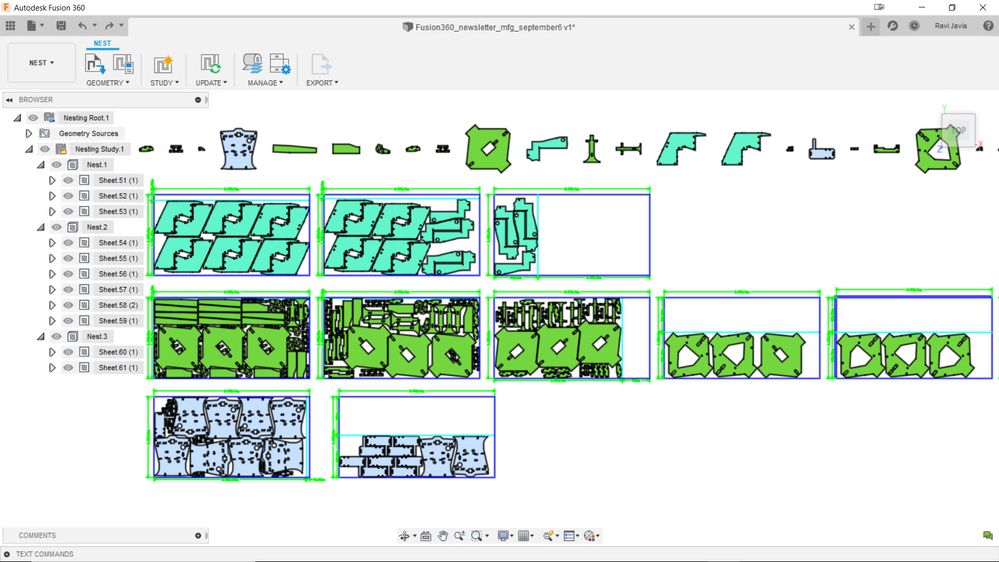
Task: Open the extensions icon near the clock
Action: click(x=893, y=25)
